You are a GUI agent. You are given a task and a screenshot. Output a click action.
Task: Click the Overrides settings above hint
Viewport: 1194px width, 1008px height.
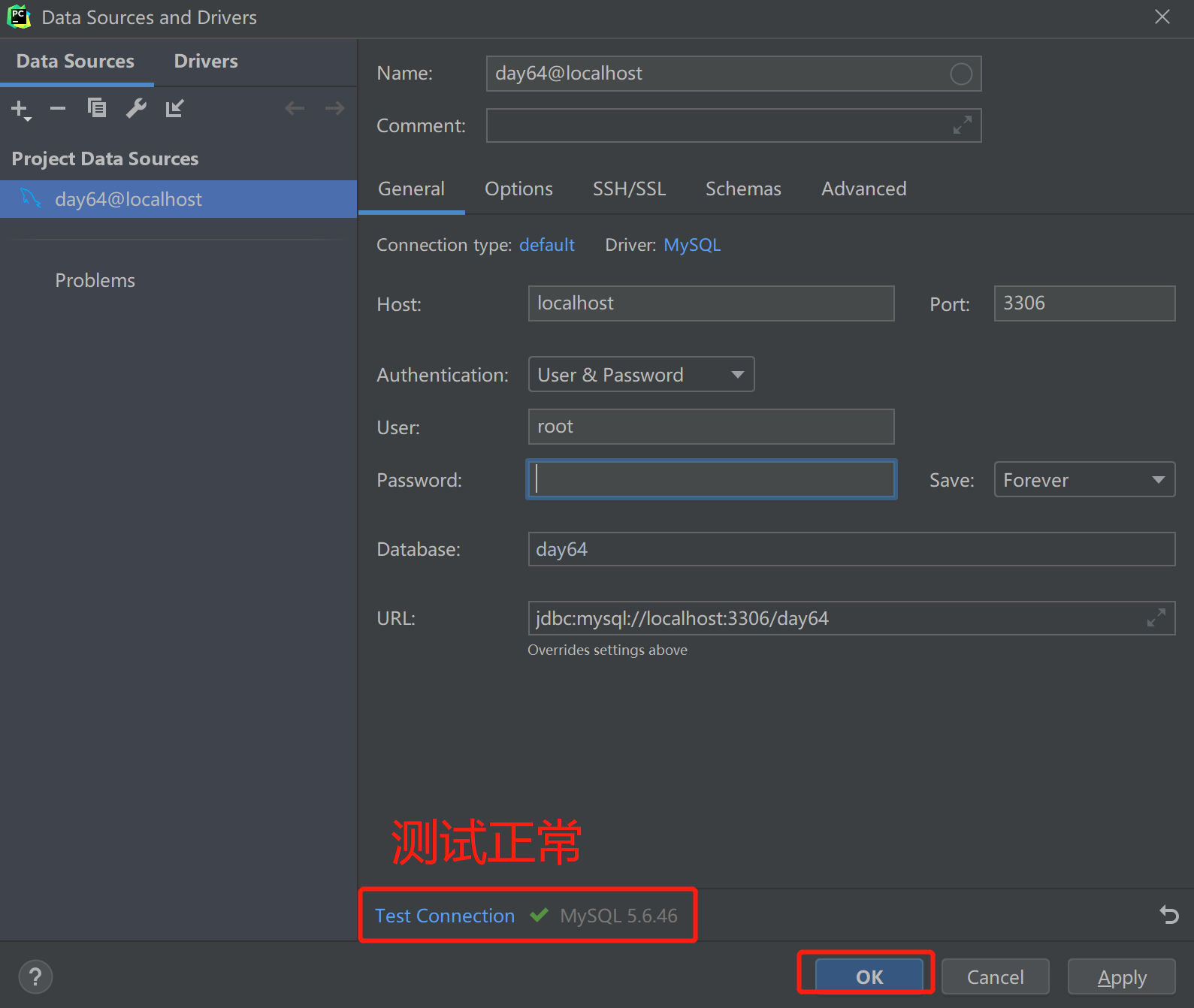[x=607, y=650]
